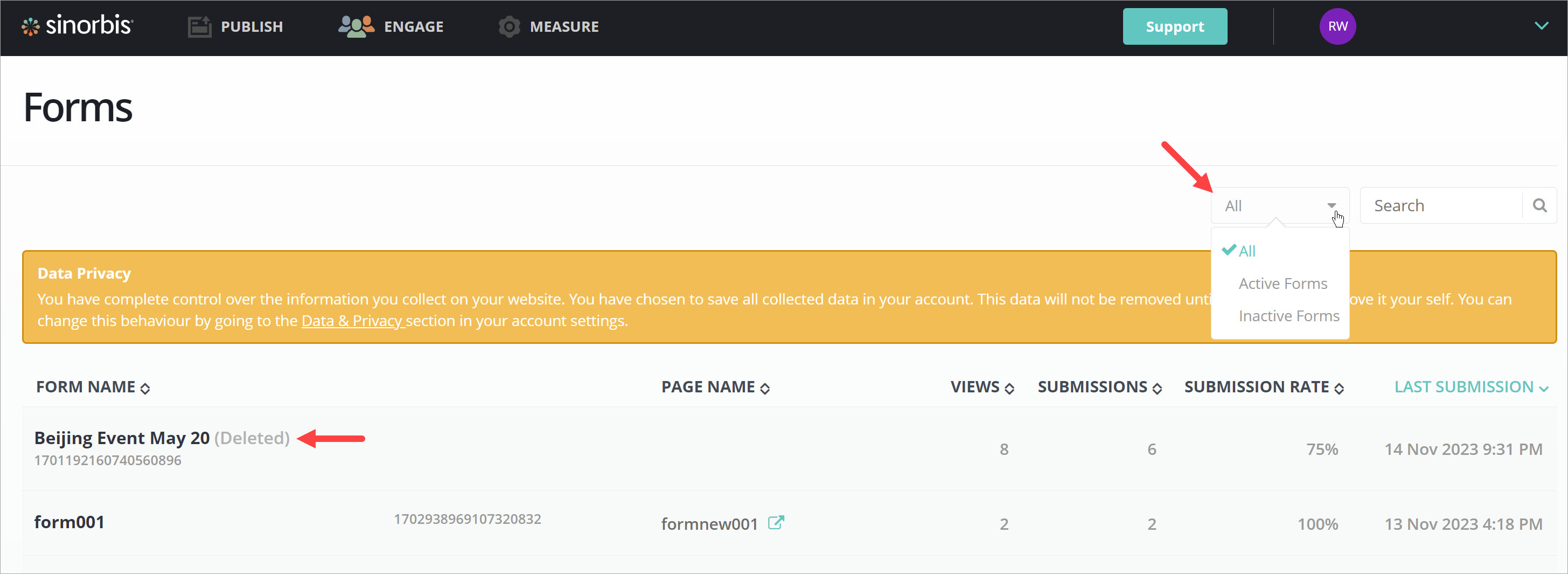Choose Active Forms filter option
Image resolution: width=1568 pixels, height=574 pixels.
pos(1283,284)
